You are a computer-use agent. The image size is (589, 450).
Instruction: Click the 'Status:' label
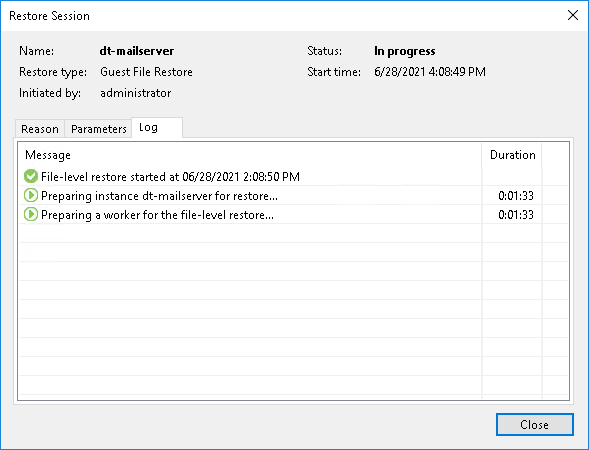coord(325,51)
